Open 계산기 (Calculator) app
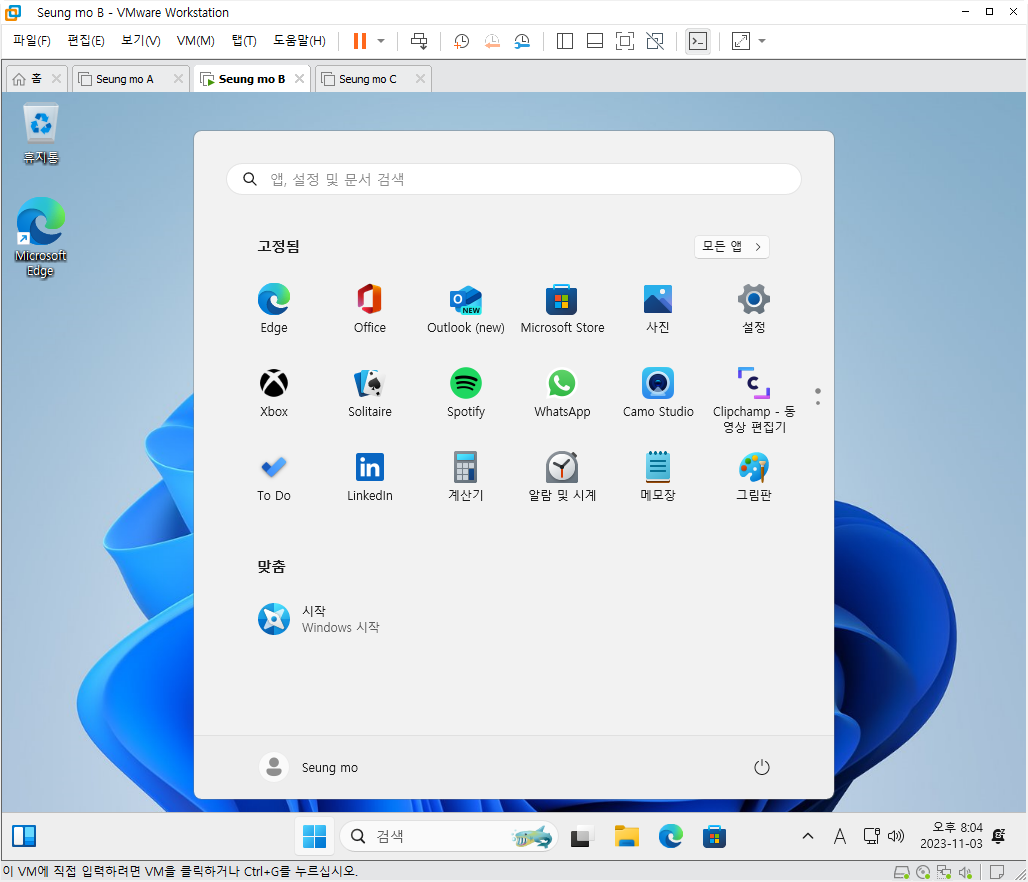Viewport: 1028px width, 882px height. pyautogui.click(x=465, y=476)
